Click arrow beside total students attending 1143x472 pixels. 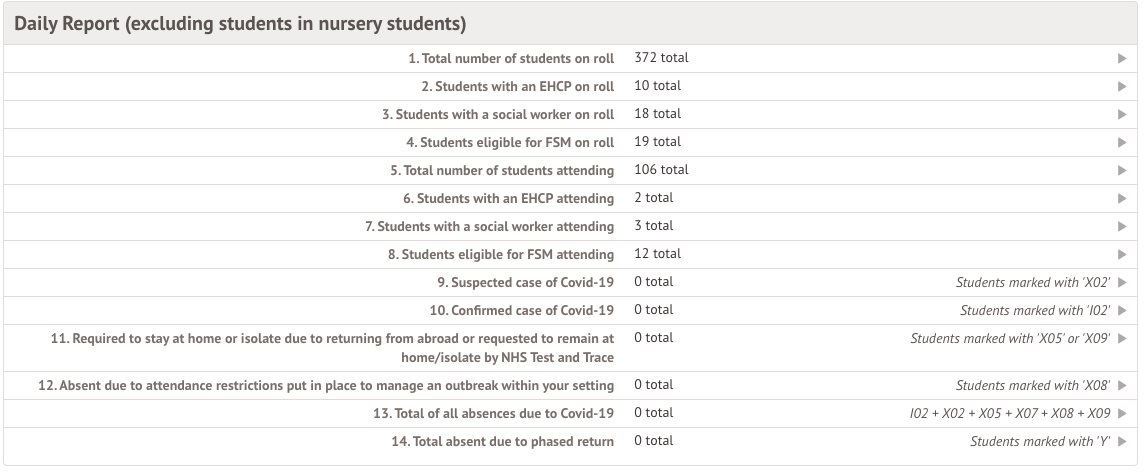point(1122,171)
